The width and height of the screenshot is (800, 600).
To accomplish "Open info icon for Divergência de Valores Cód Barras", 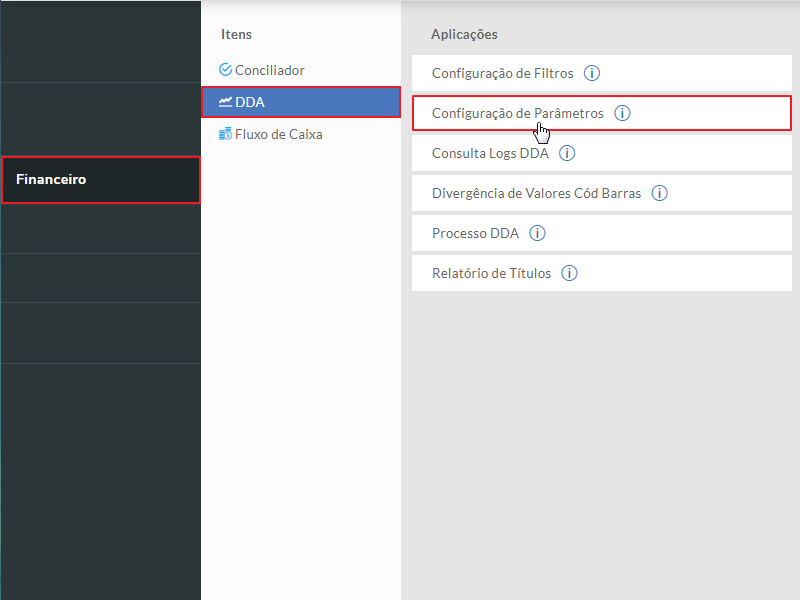I will pyautogui.click(x=659, y=193).
